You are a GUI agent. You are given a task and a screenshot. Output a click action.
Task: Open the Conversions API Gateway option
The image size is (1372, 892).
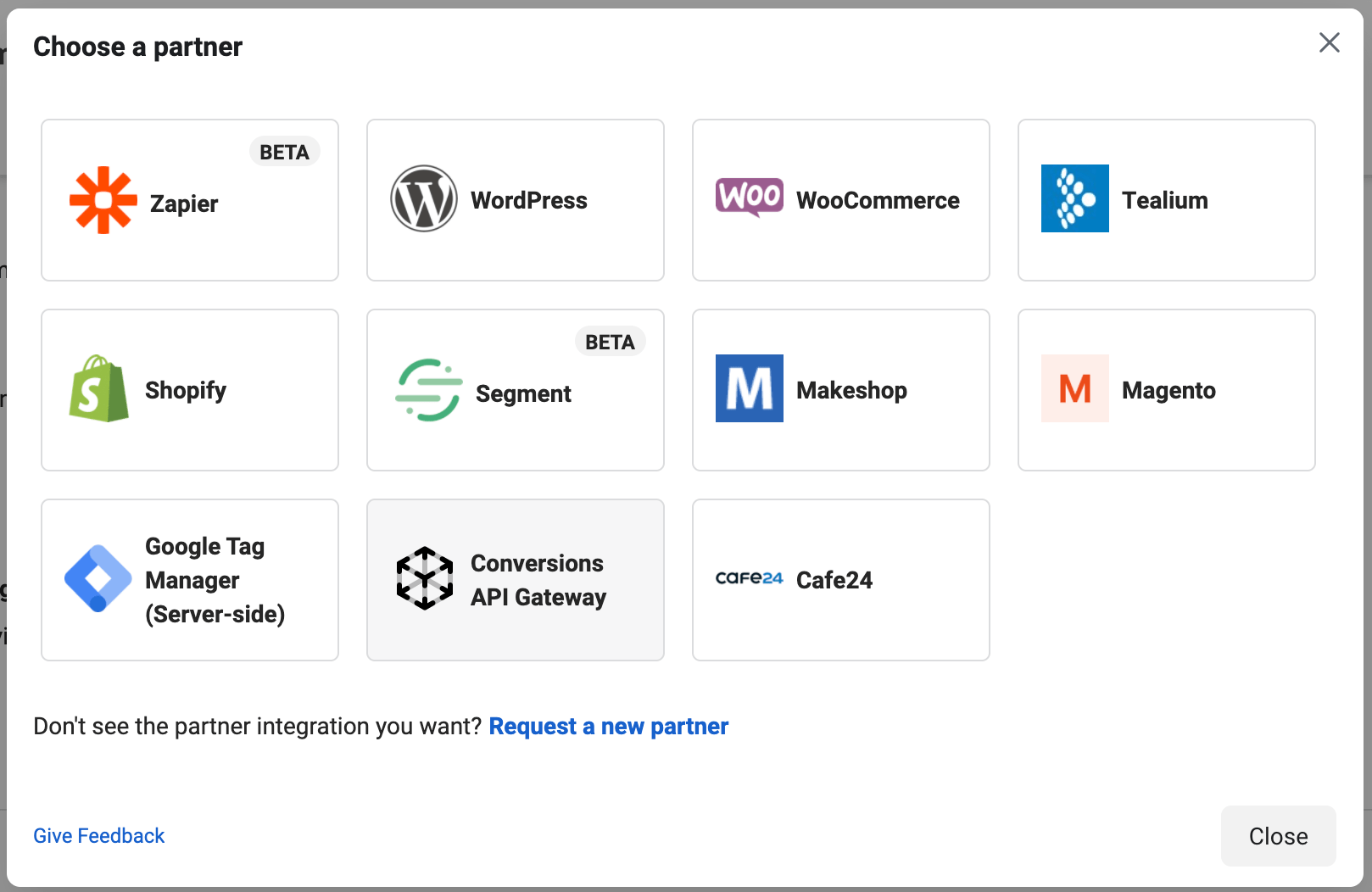click(514, 580)
